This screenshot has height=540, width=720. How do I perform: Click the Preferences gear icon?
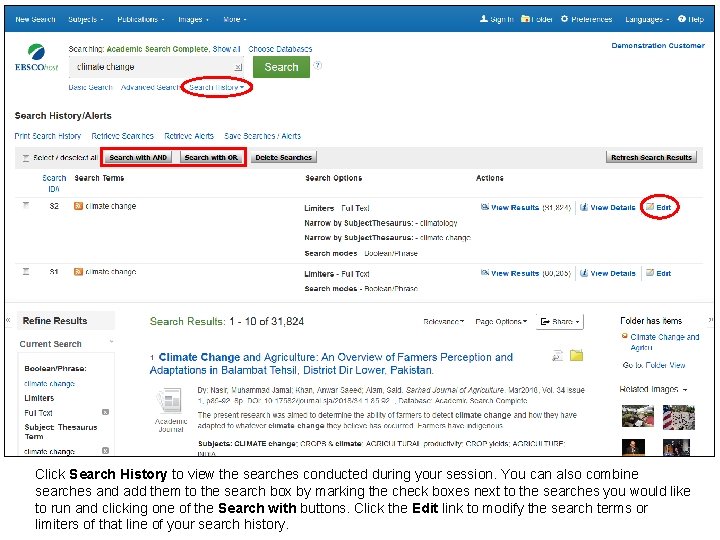click(x=564, y=19)
